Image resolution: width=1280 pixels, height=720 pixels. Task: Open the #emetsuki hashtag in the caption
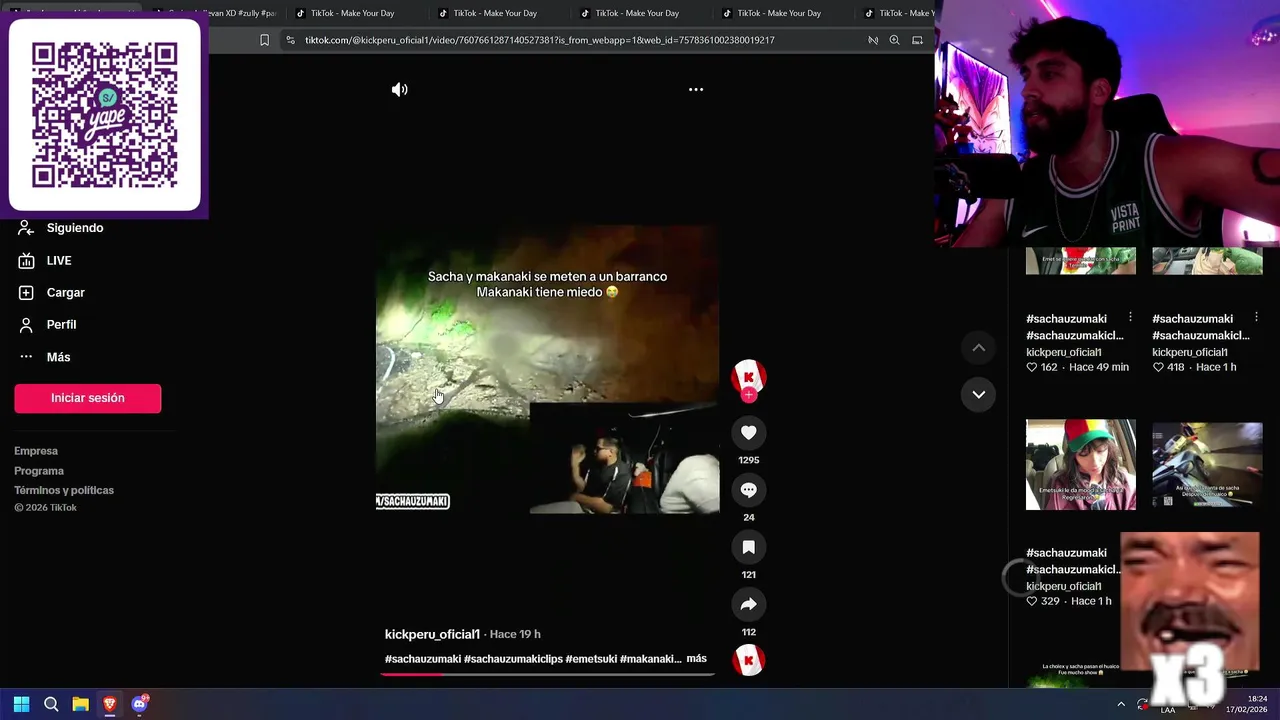coord(591,659)
